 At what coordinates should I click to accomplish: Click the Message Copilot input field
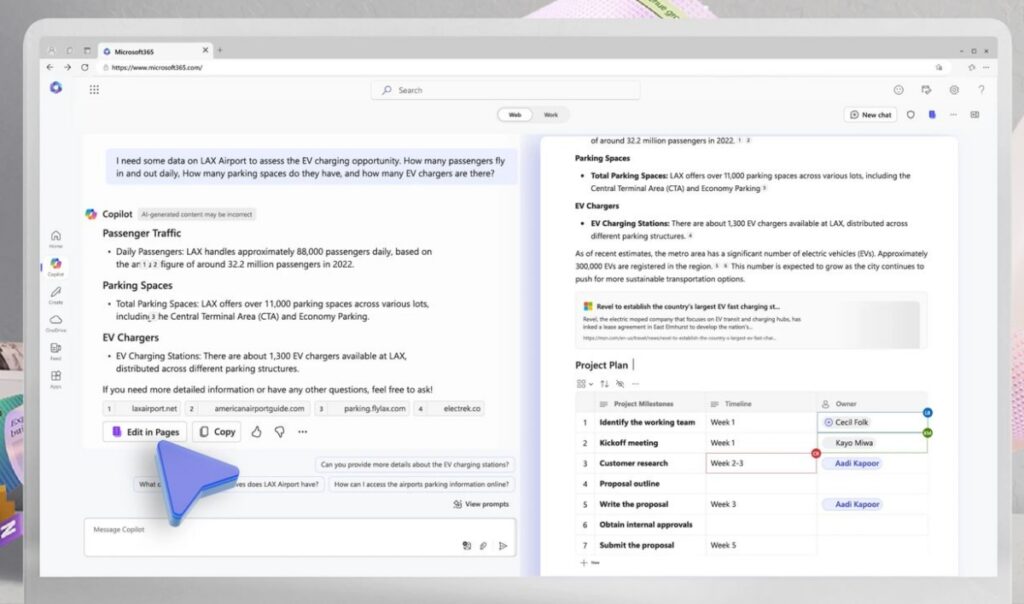click(x=270, y=530)
